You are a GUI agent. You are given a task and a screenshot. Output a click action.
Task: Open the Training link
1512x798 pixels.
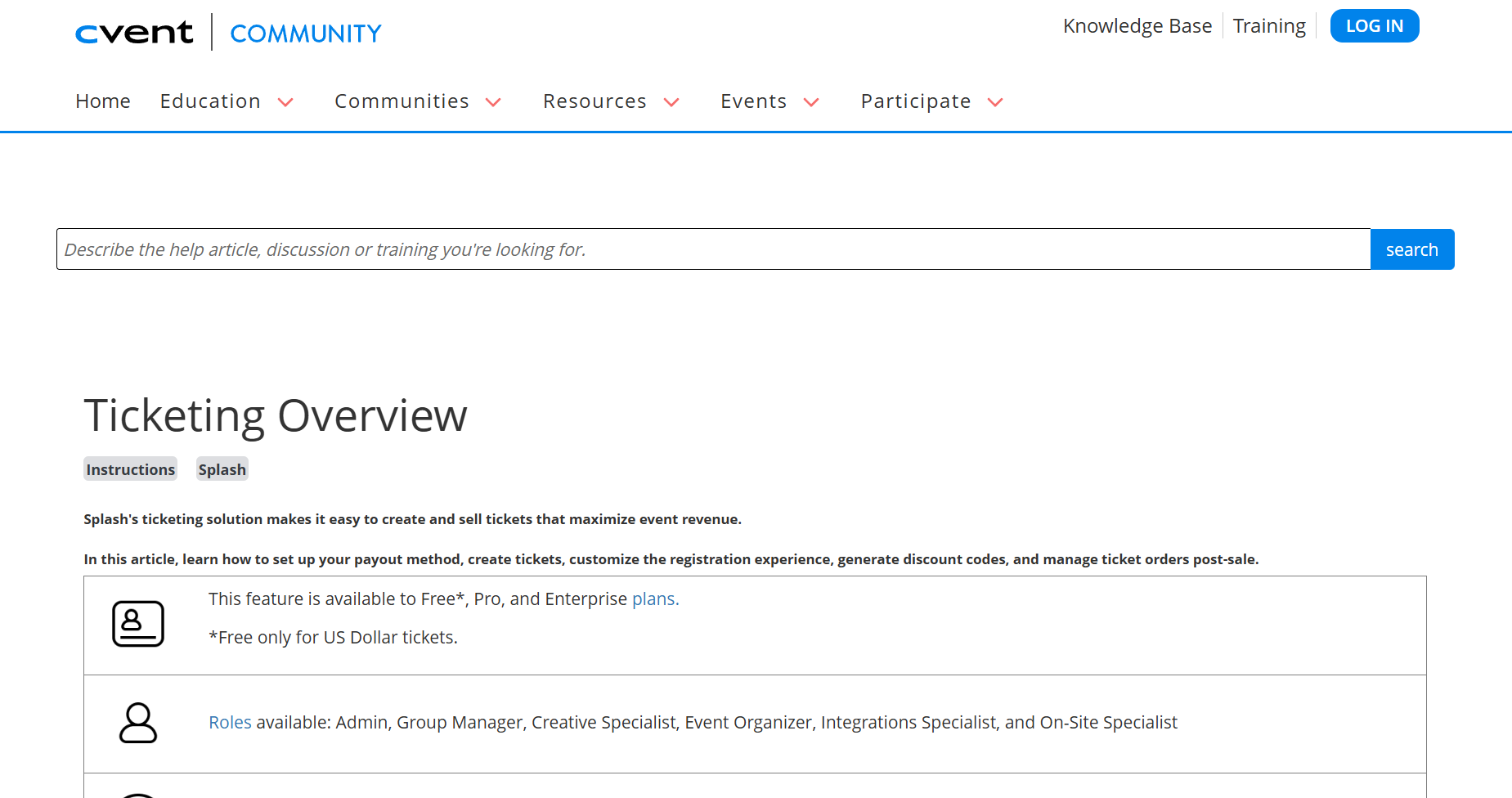click(1269, 26)
